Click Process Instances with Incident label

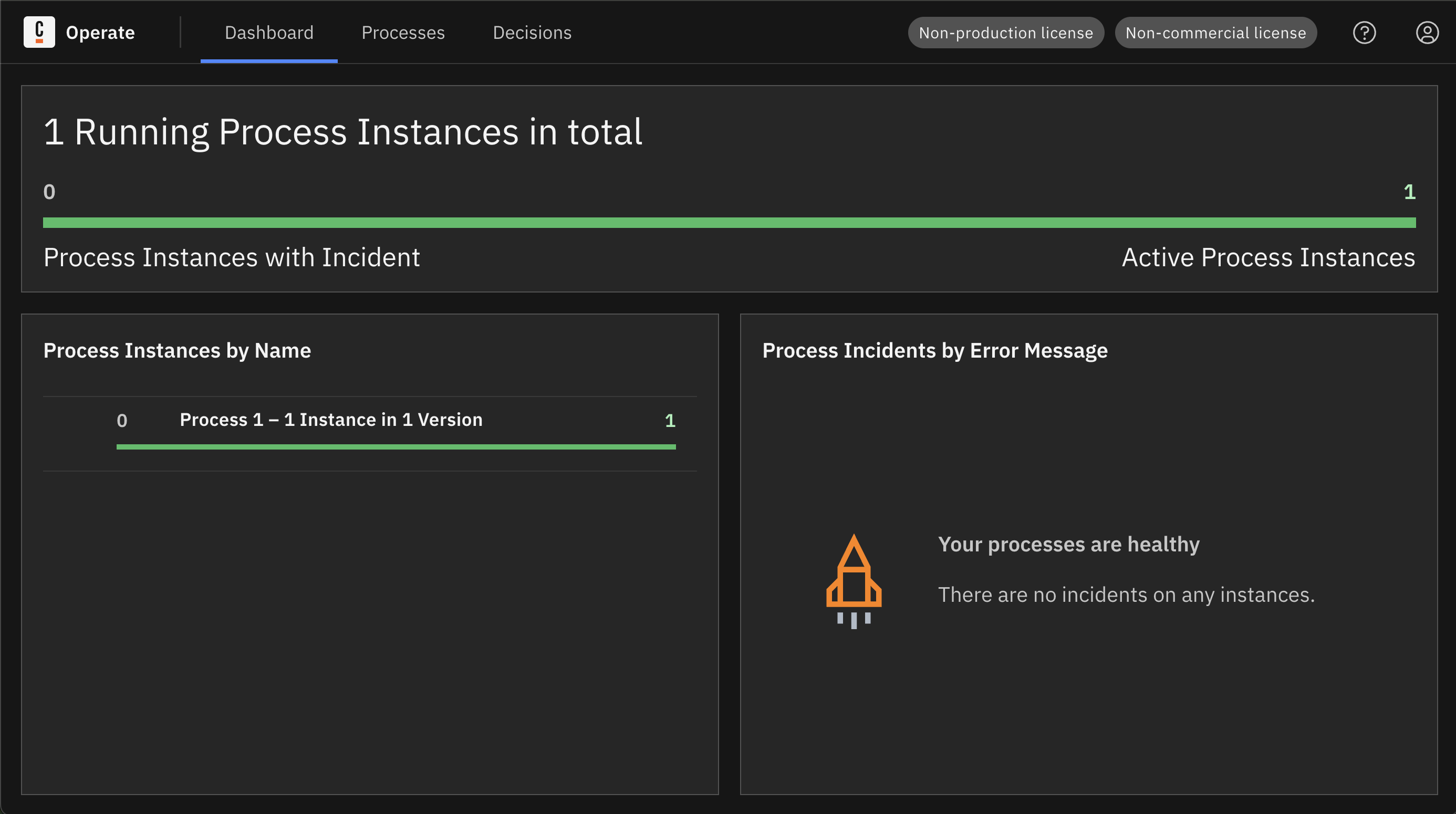(232, 257)
